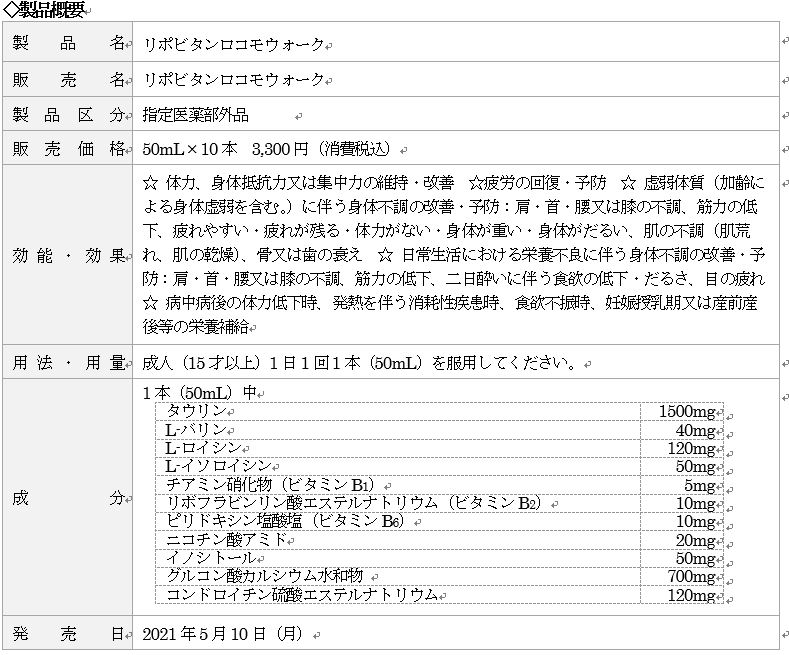The image size is (789, 655).
Task: Click the L-ロイシン amount 120mg
Action: (x=691, y=449)
